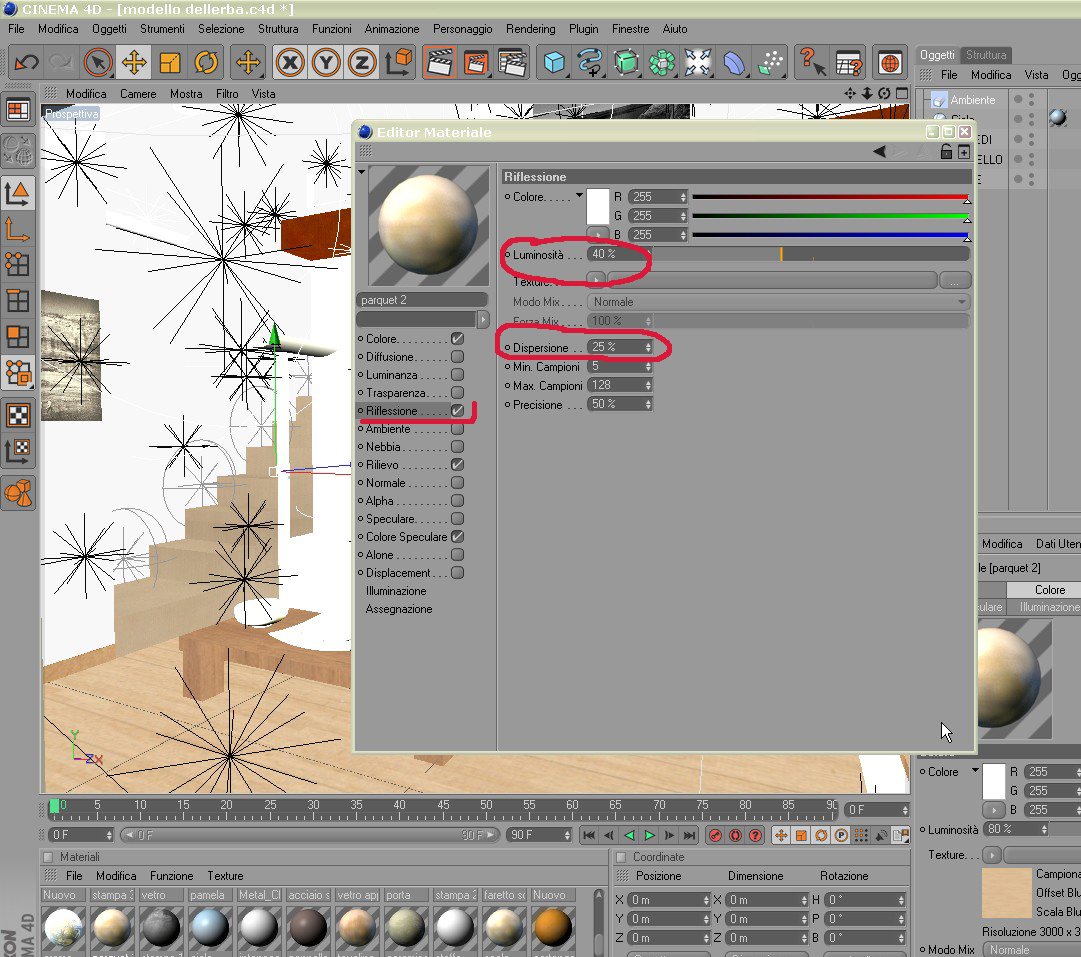Expand the Texture arrow in Riflessione
1081x957 pixels.
click(x=596, y=279)
